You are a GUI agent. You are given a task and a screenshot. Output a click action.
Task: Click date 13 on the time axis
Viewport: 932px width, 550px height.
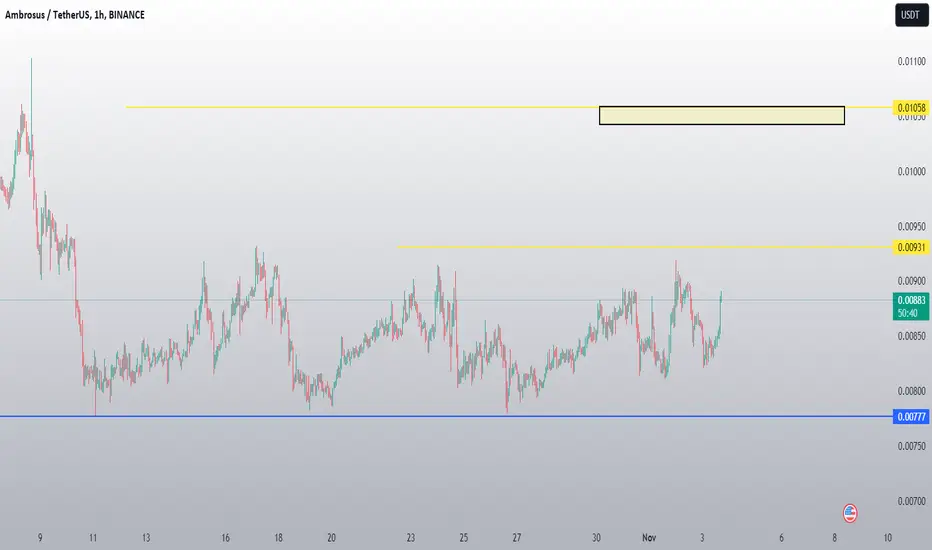point(146,538)
